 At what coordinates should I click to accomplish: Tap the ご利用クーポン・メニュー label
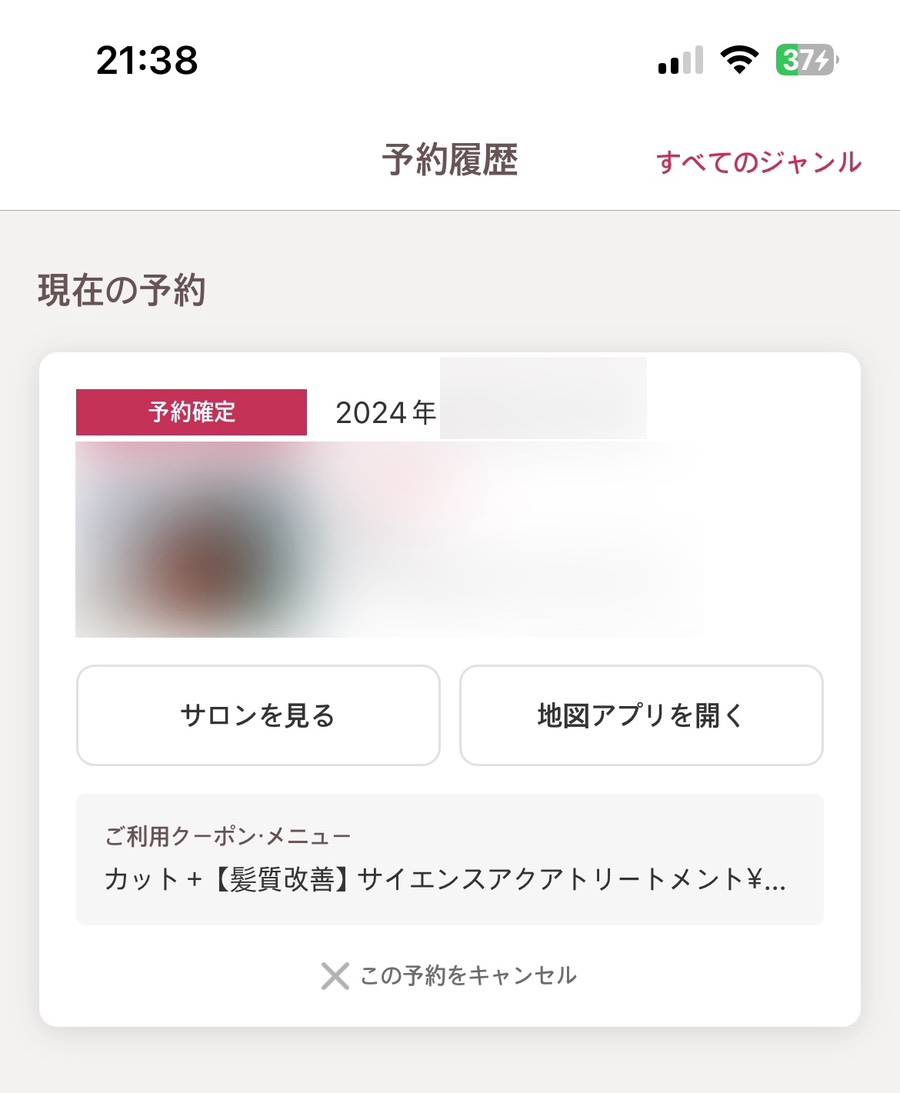[227, 836]
